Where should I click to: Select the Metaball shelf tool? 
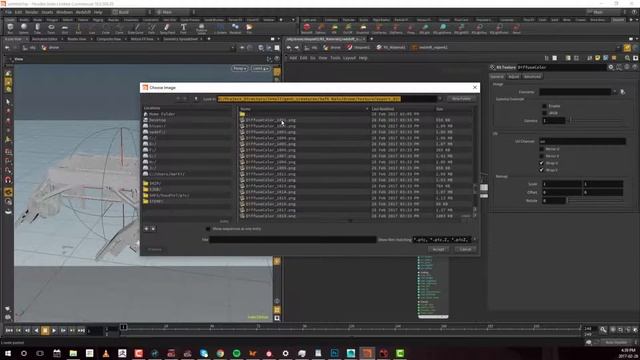pyautogui.click(x=235, y=28)
